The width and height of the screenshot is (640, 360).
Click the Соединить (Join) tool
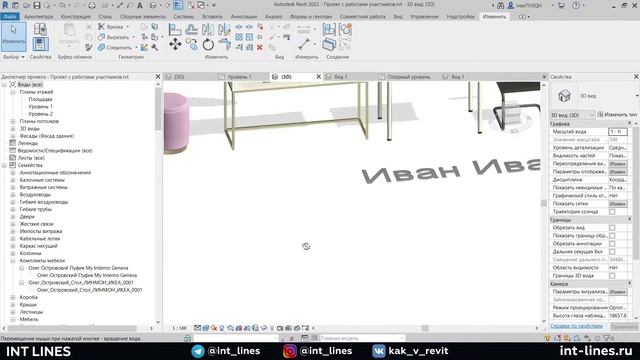(x=117, y=47)
